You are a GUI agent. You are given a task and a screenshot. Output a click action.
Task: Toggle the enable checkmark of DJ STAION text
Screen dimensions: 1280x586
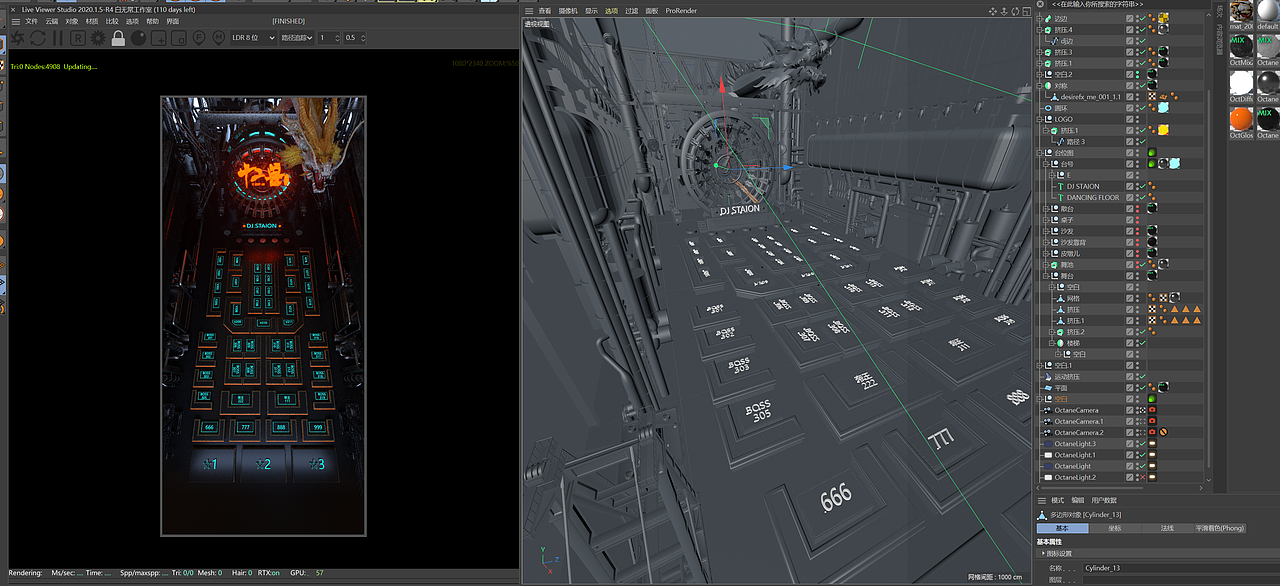pyautogui.click(x=1142, y=186)
